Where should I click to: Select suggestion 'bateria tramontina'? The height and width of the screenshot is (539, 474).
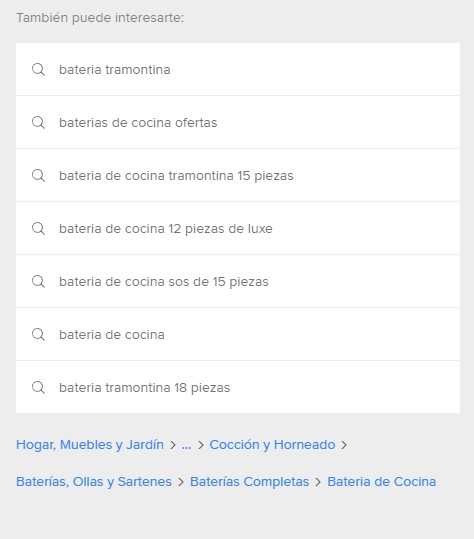pyautogui.click(x=115, y=70)
